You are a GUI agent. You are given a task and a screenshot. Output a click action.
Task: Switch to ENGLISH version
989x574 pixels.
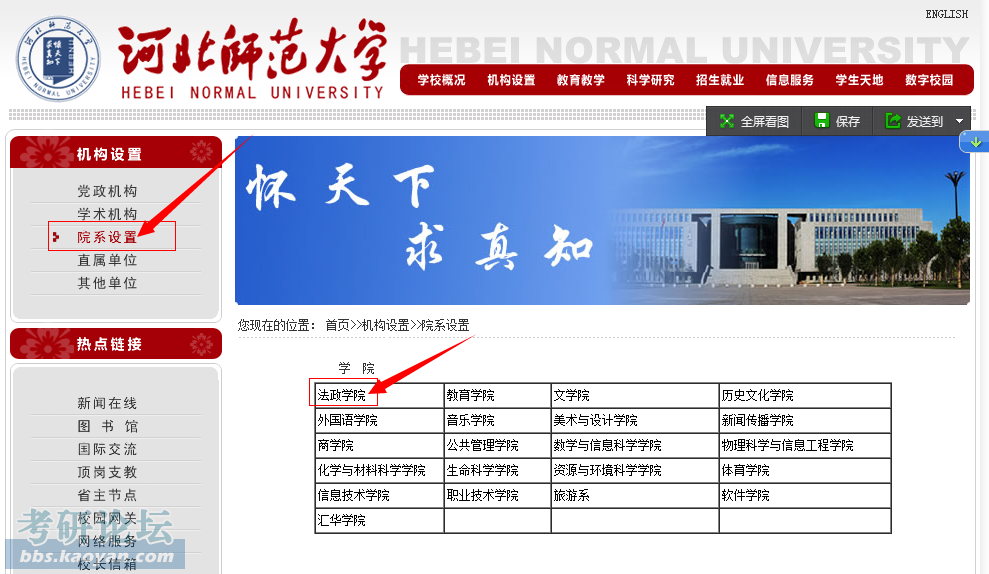[x=946, y=15]
